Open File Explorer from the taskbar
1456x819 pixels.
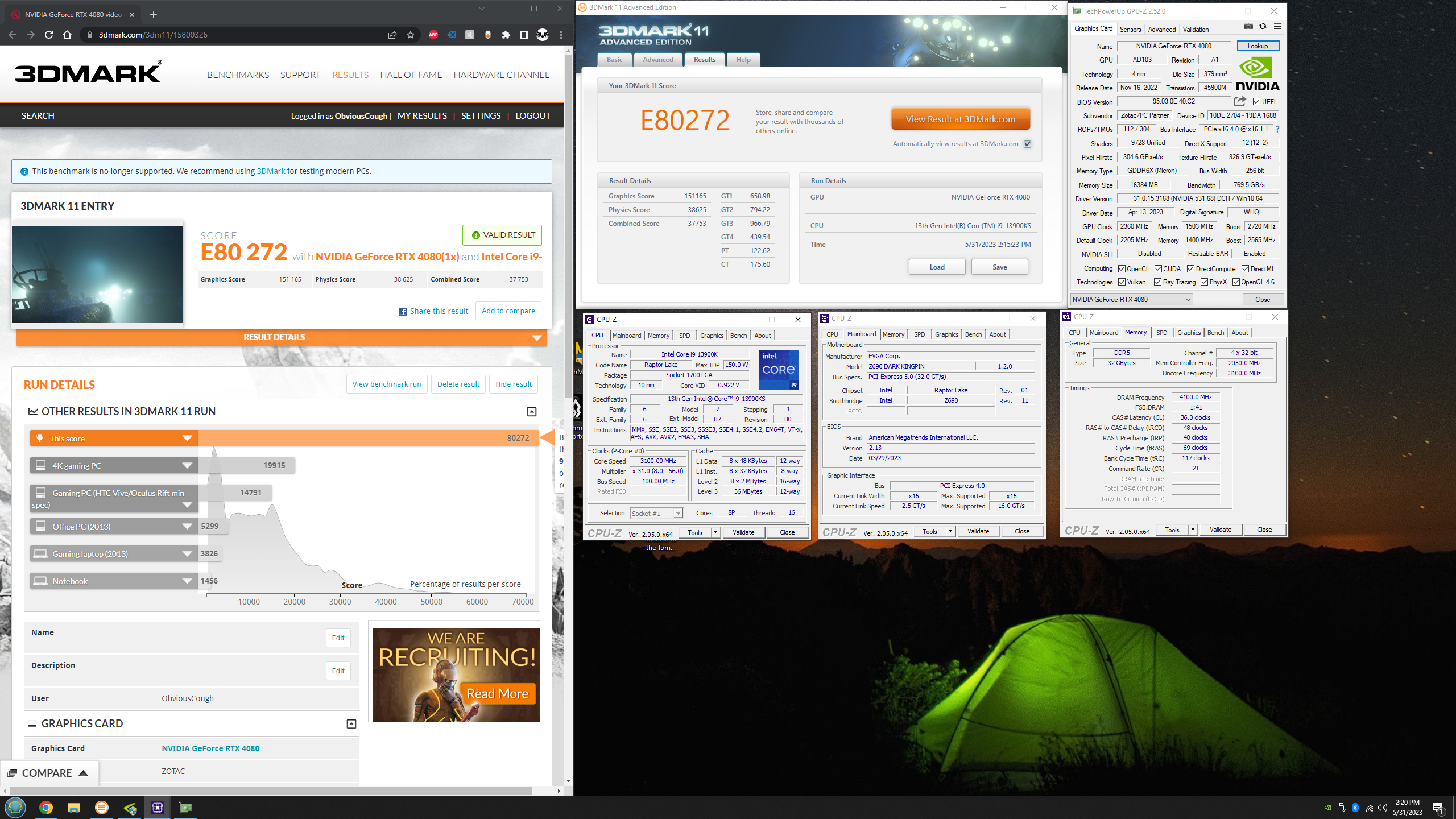point(73,807)
